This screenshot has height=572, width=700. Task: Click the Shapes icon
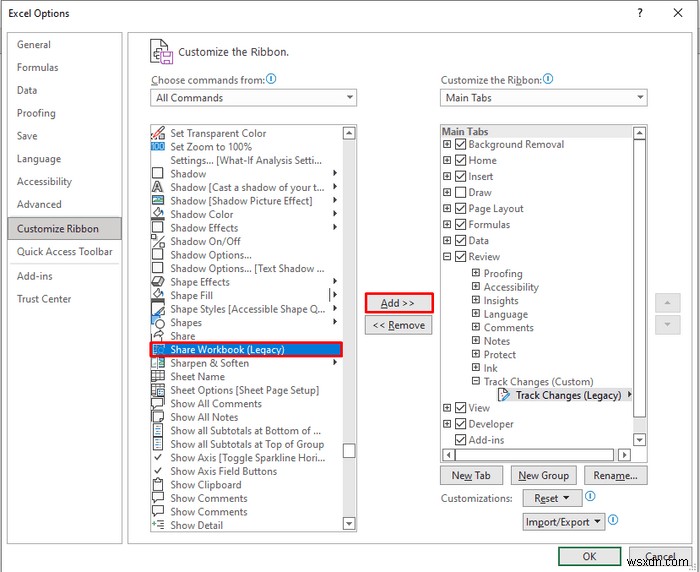point(158,322)
